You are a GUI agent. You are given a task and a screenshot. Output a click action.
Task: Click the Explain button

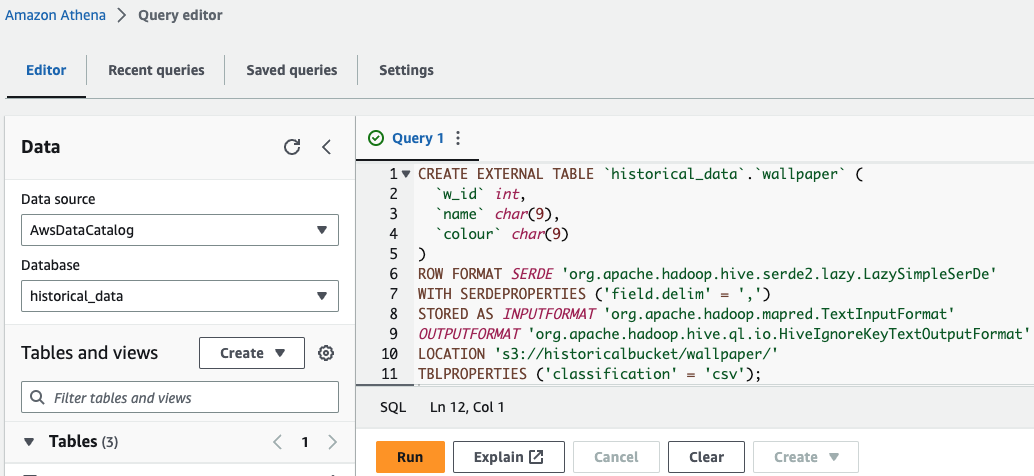[509, 457]
